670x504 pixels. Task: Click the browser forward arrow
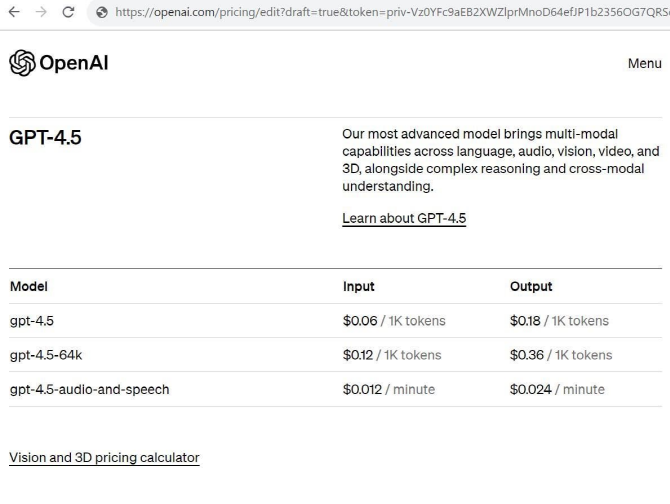(40, 12)
